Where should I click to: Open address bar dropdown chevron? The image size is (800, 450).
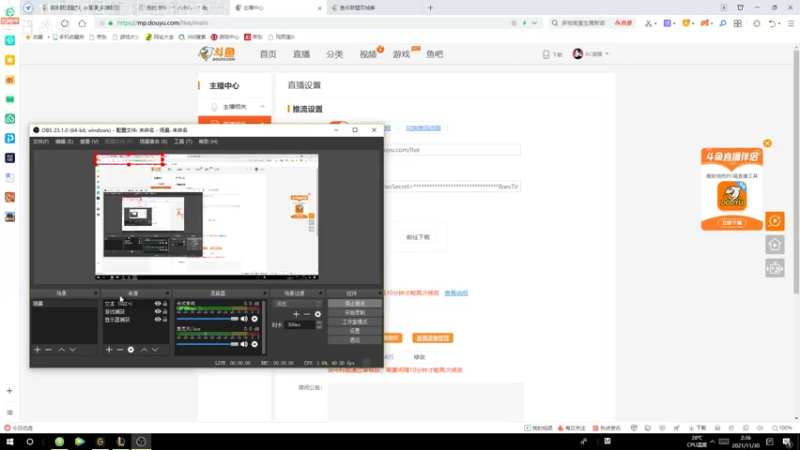point(534,23)
